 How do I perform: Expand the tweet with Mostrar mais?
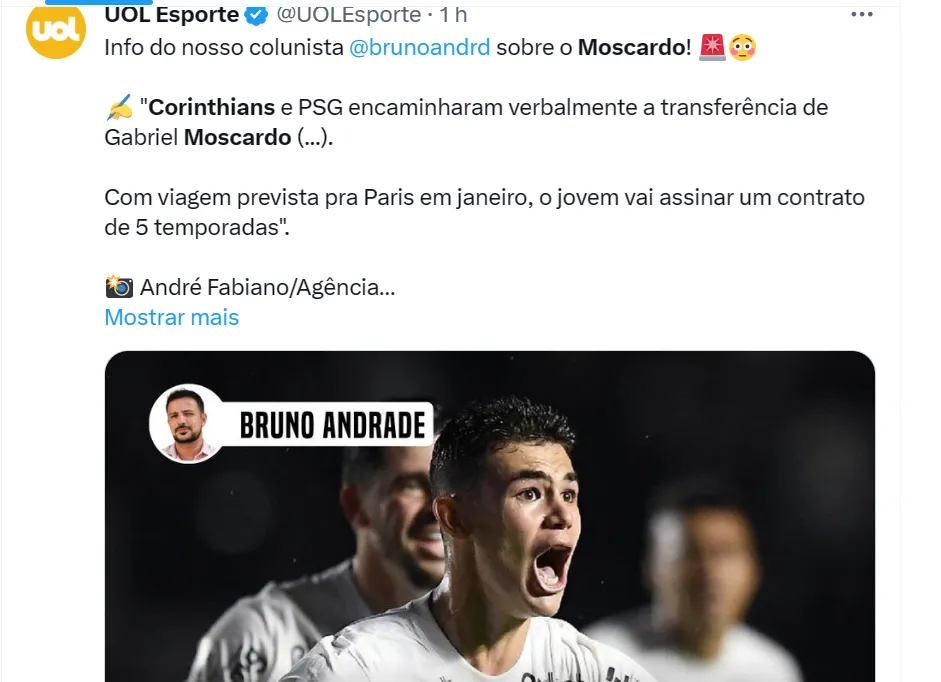click(172, 317)
